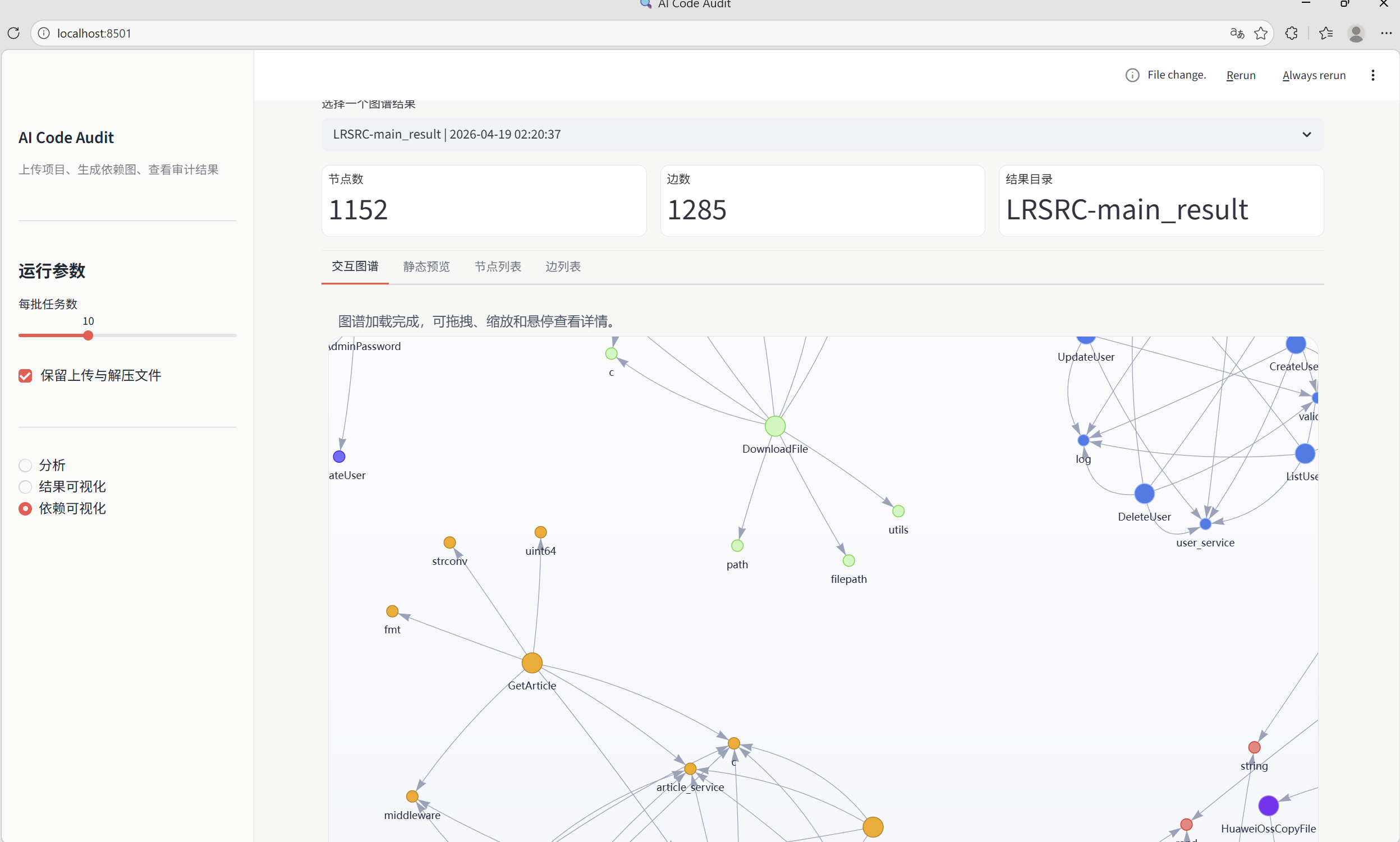Screen dimensions: 1400x842
Task: Click the bookmark star icon
Action: [x=1260, y=33]
